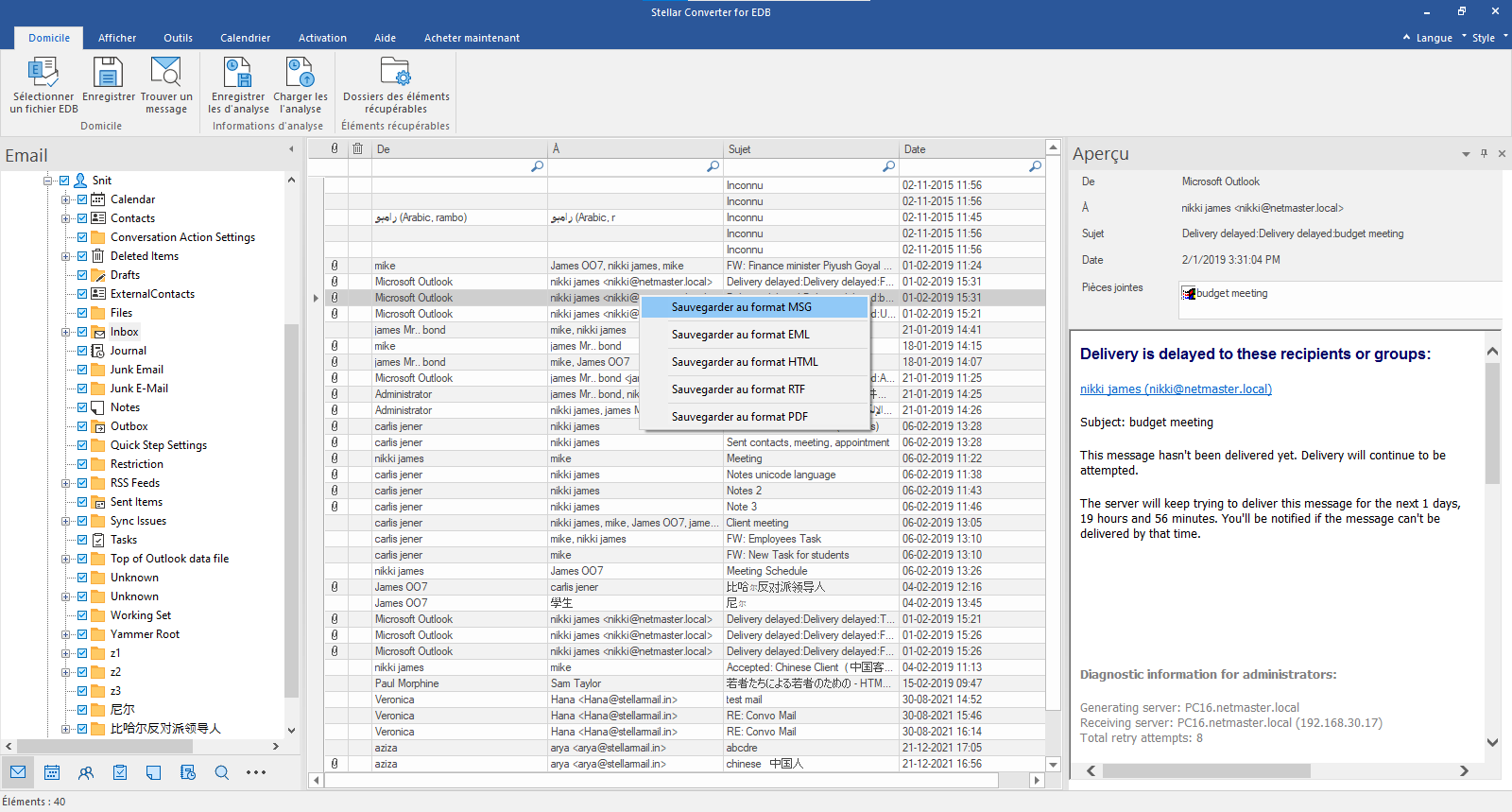Uncheck the Junk Email checkbox
This screenshot has width=1512, height=812.
click(82, 369)
